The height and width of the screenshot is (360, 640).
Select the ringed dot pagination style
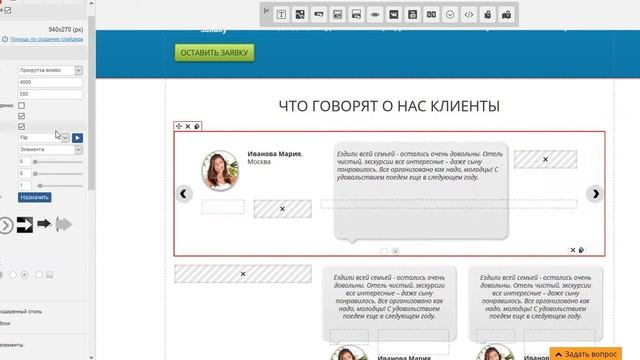point(24,275)
